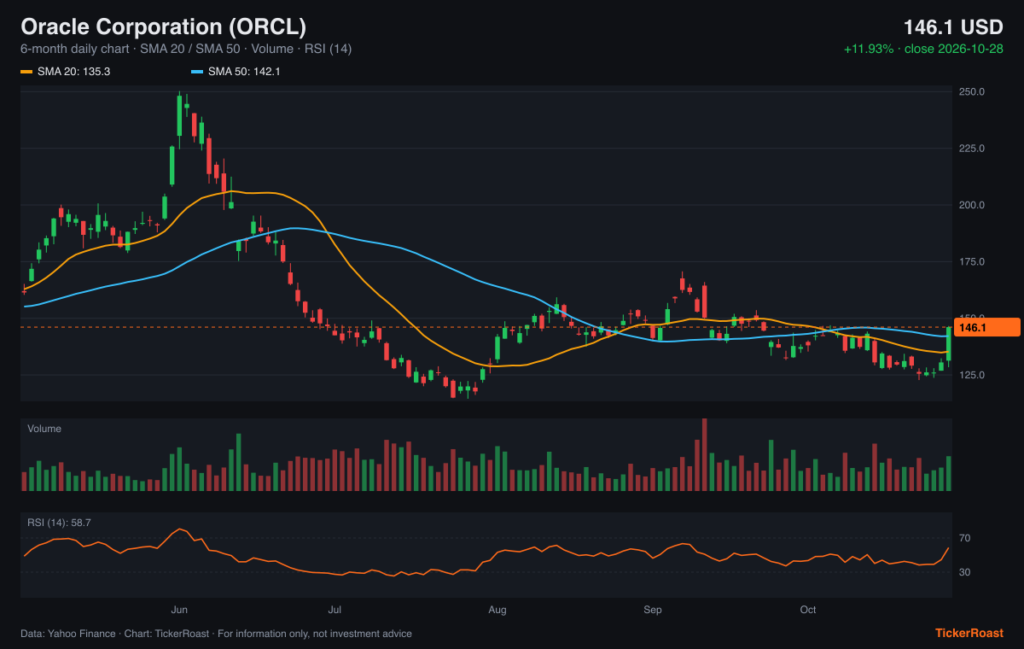
Task: Click the Sep month axis label
Action: coord(652,610)
